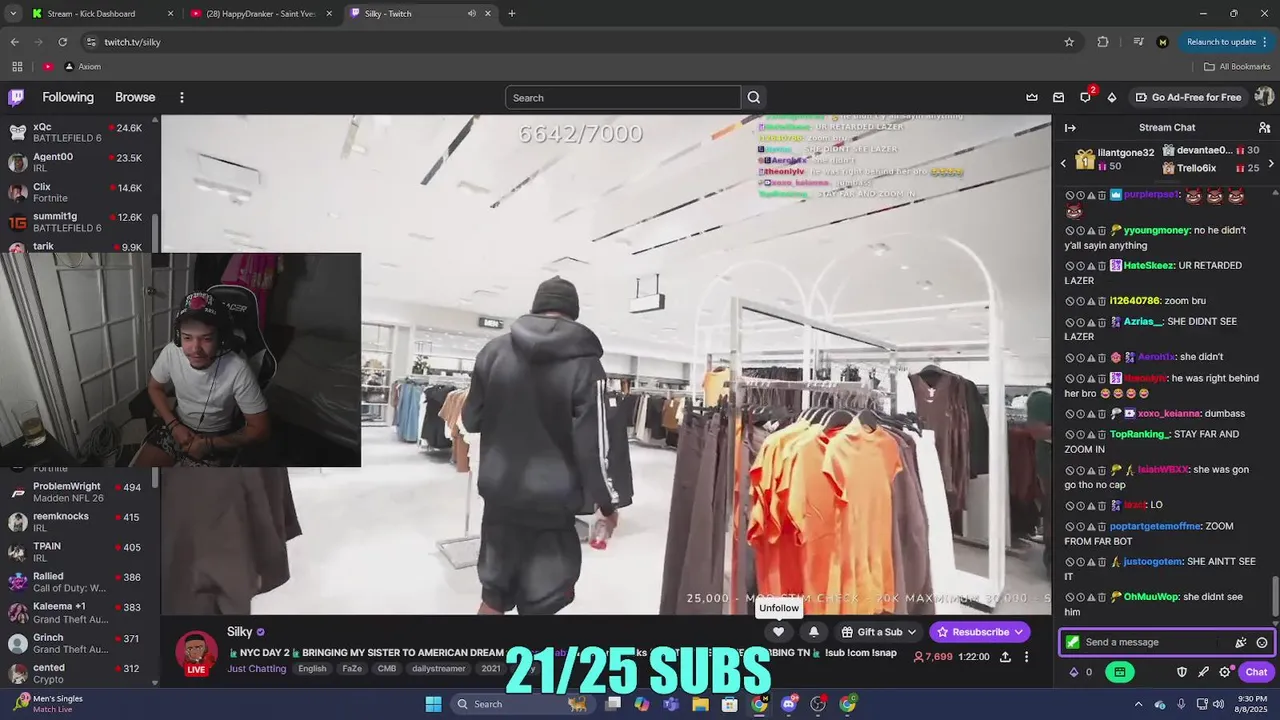Click the Twitch search magnifier button
The width and height of the screenshot is (1280, 720).
click(x=754, y=97)
